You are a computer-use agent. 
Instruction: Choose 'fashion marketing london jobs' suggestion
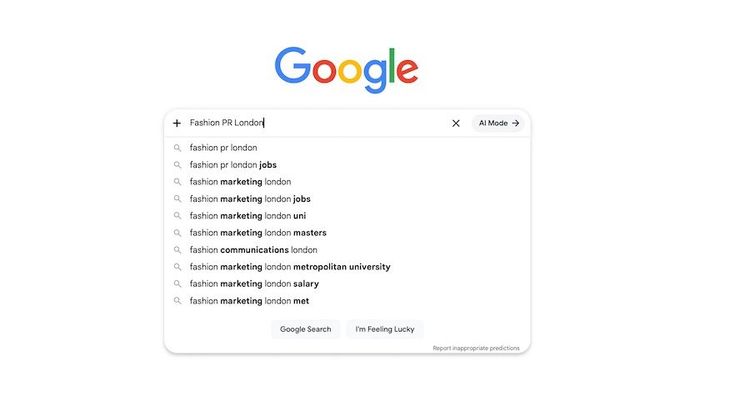coord(347,199)
